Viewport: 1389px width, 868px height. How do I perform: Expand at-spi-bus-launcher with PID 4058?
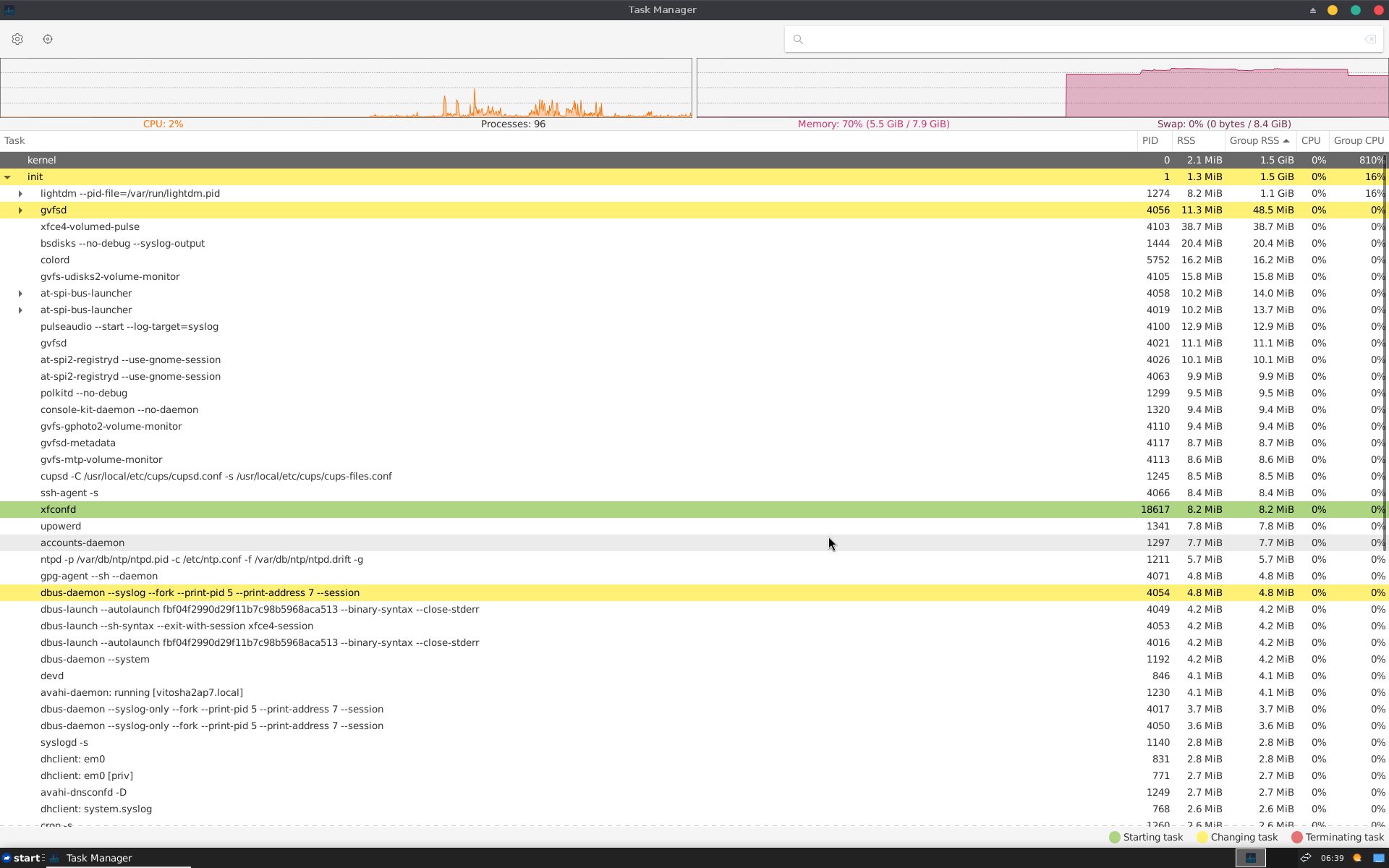20,294
